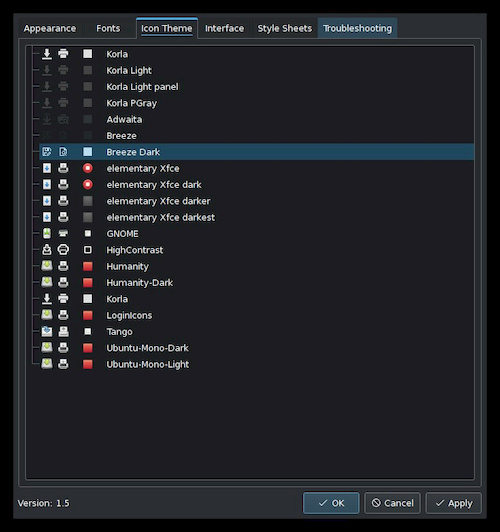
Task: Click the printer icon in elementary Xfce darker row
Action: click(63, 201)
